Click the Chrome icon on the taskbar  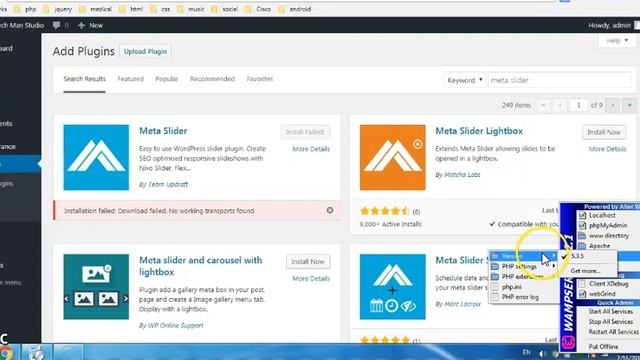(6, 353)
